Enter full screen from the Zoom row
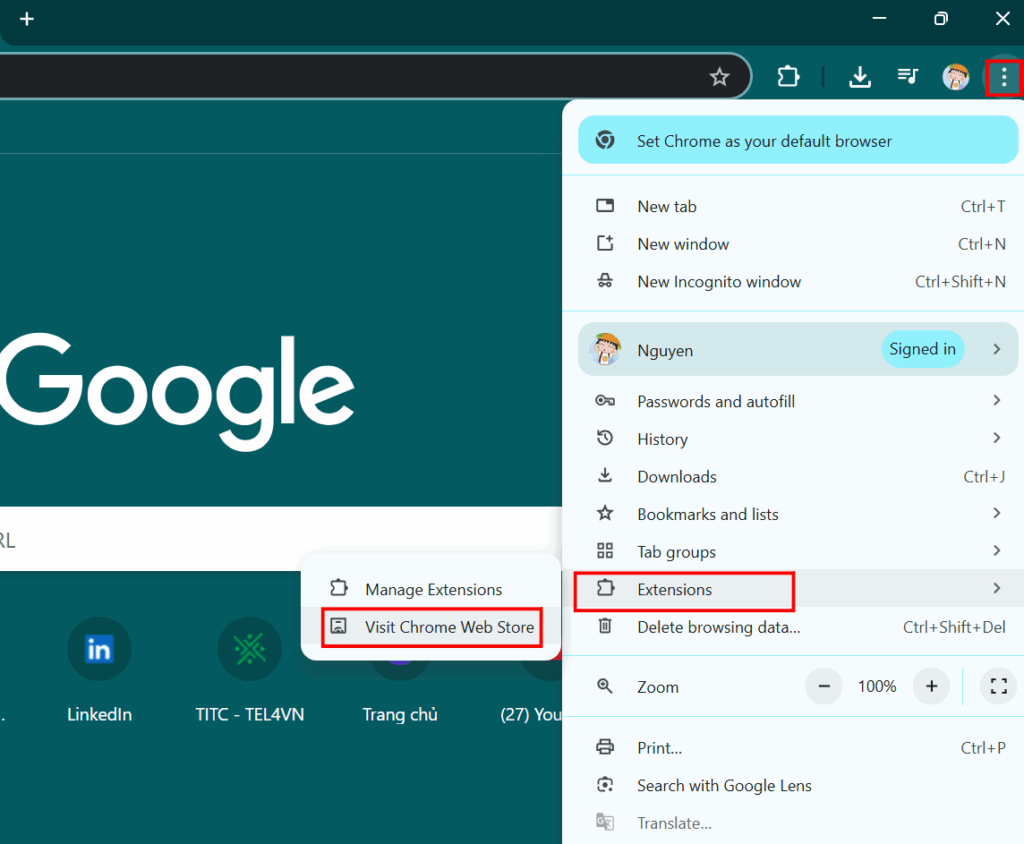The width and height of the screenshot is (1024, 844). point(999,687)
